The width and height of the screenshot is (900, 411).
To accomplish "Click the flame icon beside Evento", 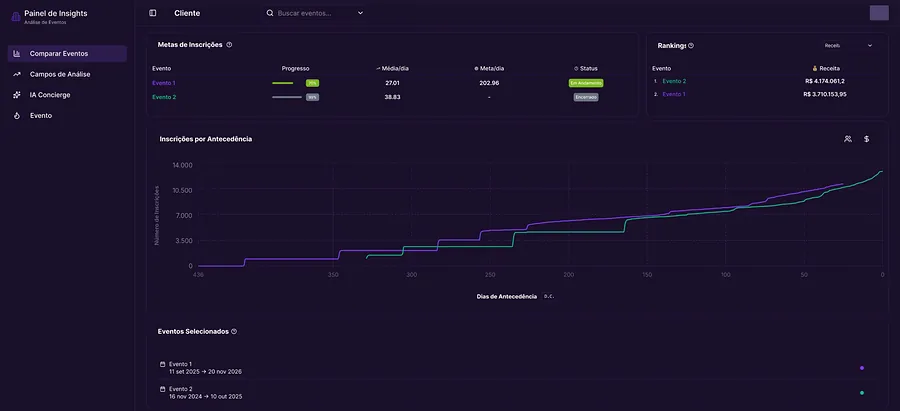I will (17, 115).
